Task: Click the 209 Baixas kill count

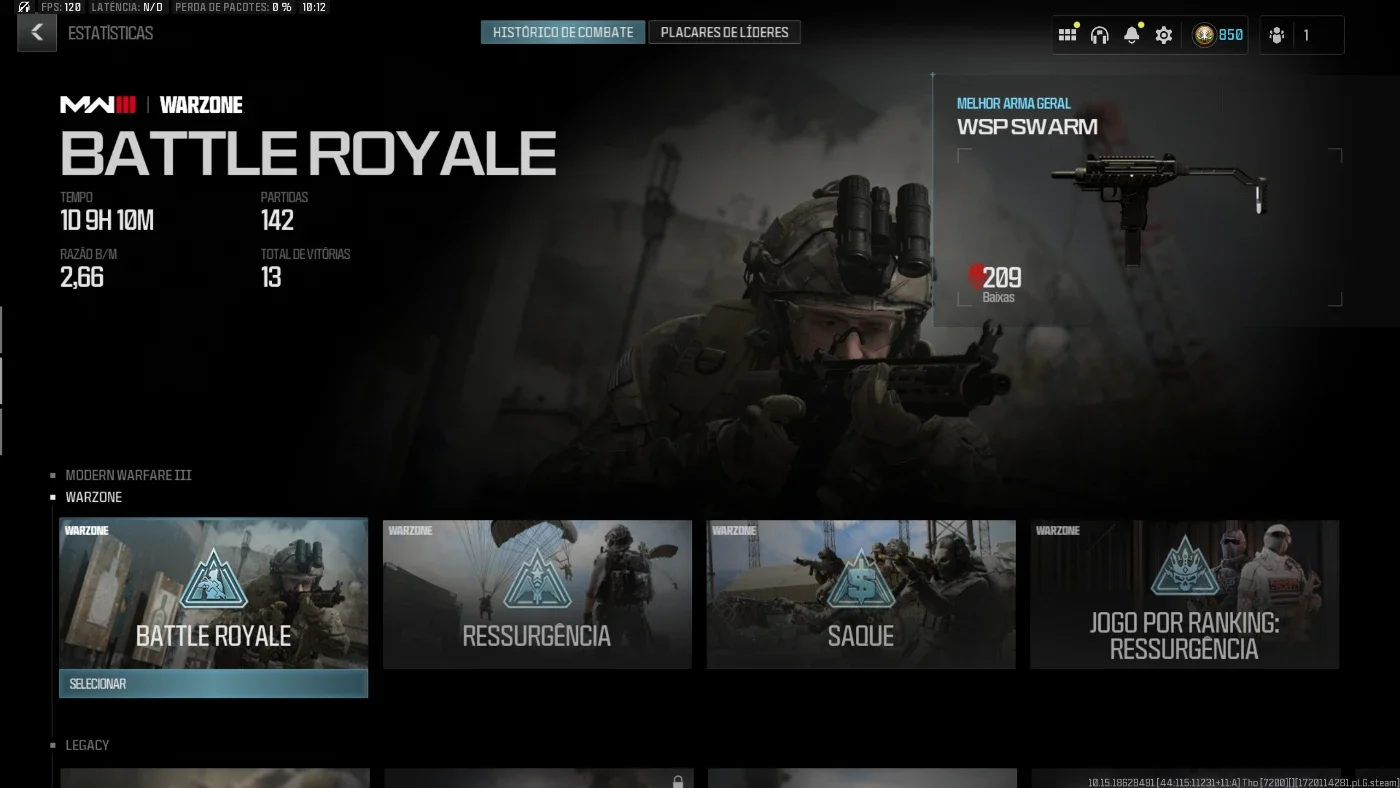Action: tap(1000, 283)
